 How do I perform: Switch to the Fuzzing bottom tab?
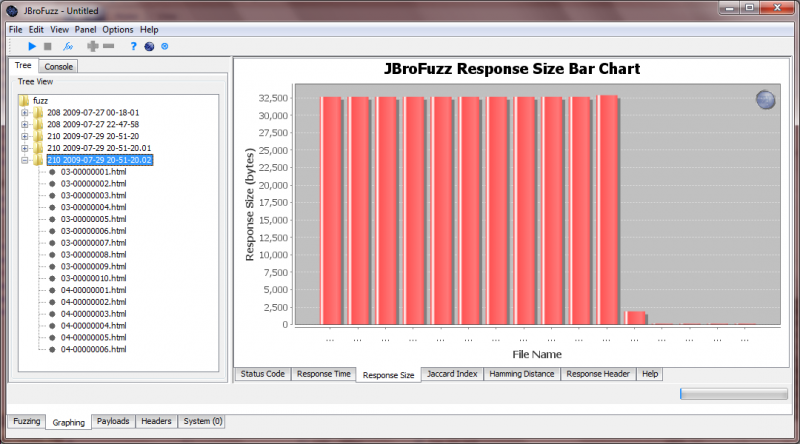pos(27,421)
